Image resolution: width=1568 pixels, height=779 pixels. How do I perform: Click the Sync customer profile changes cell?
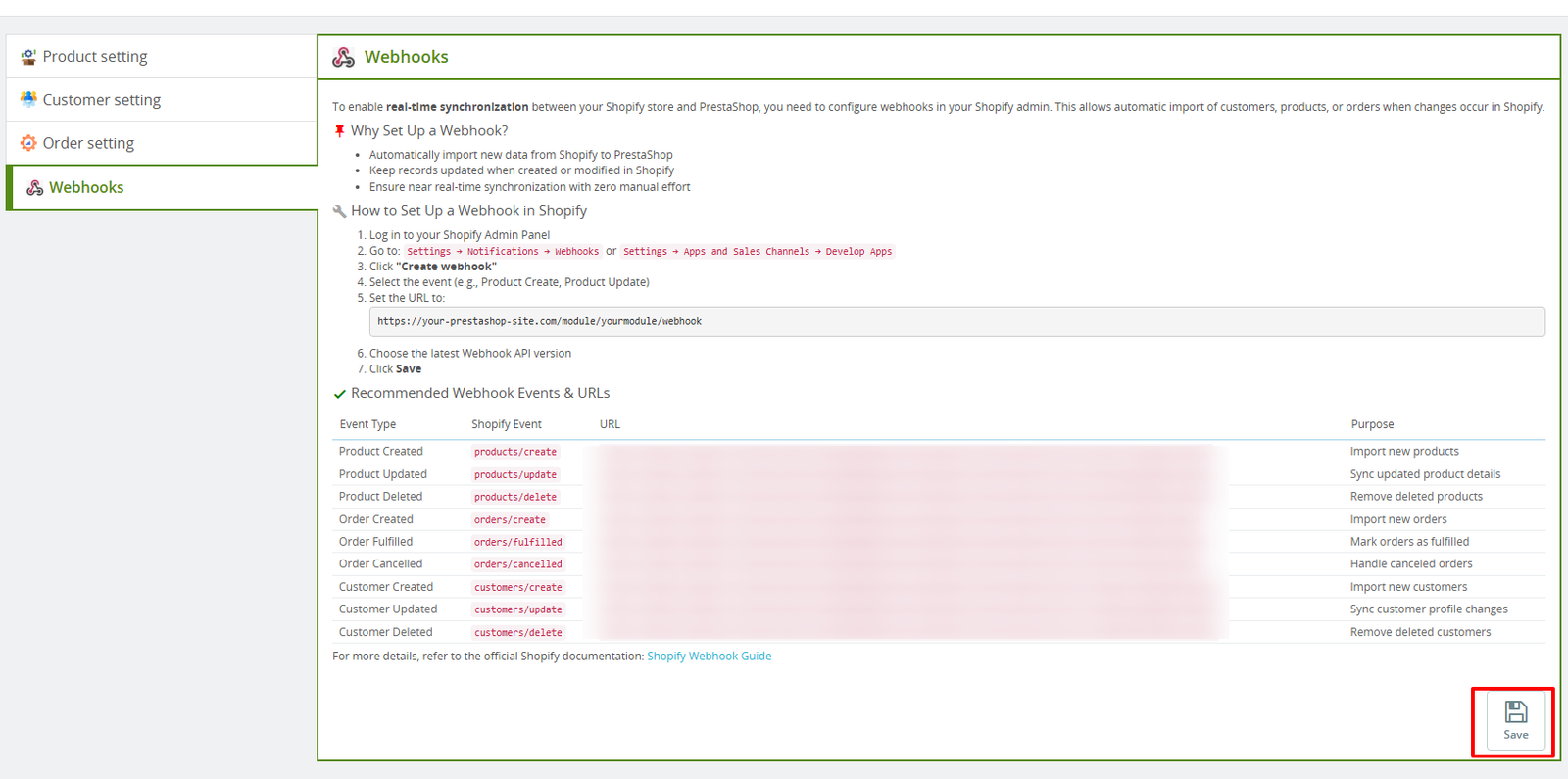point(1429,609)
